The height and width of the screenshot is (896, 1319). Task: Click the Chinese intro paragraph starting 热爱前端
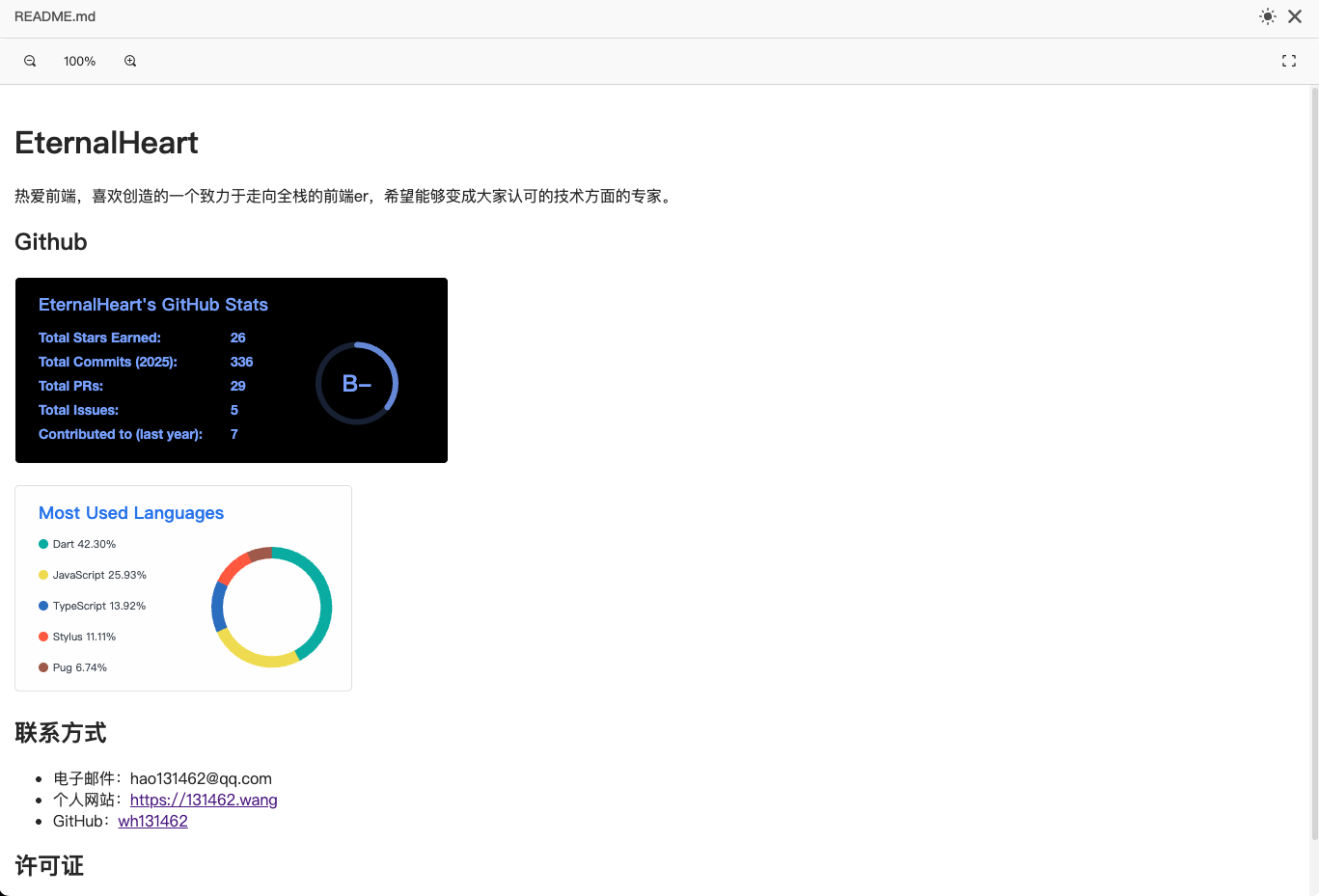345,196
